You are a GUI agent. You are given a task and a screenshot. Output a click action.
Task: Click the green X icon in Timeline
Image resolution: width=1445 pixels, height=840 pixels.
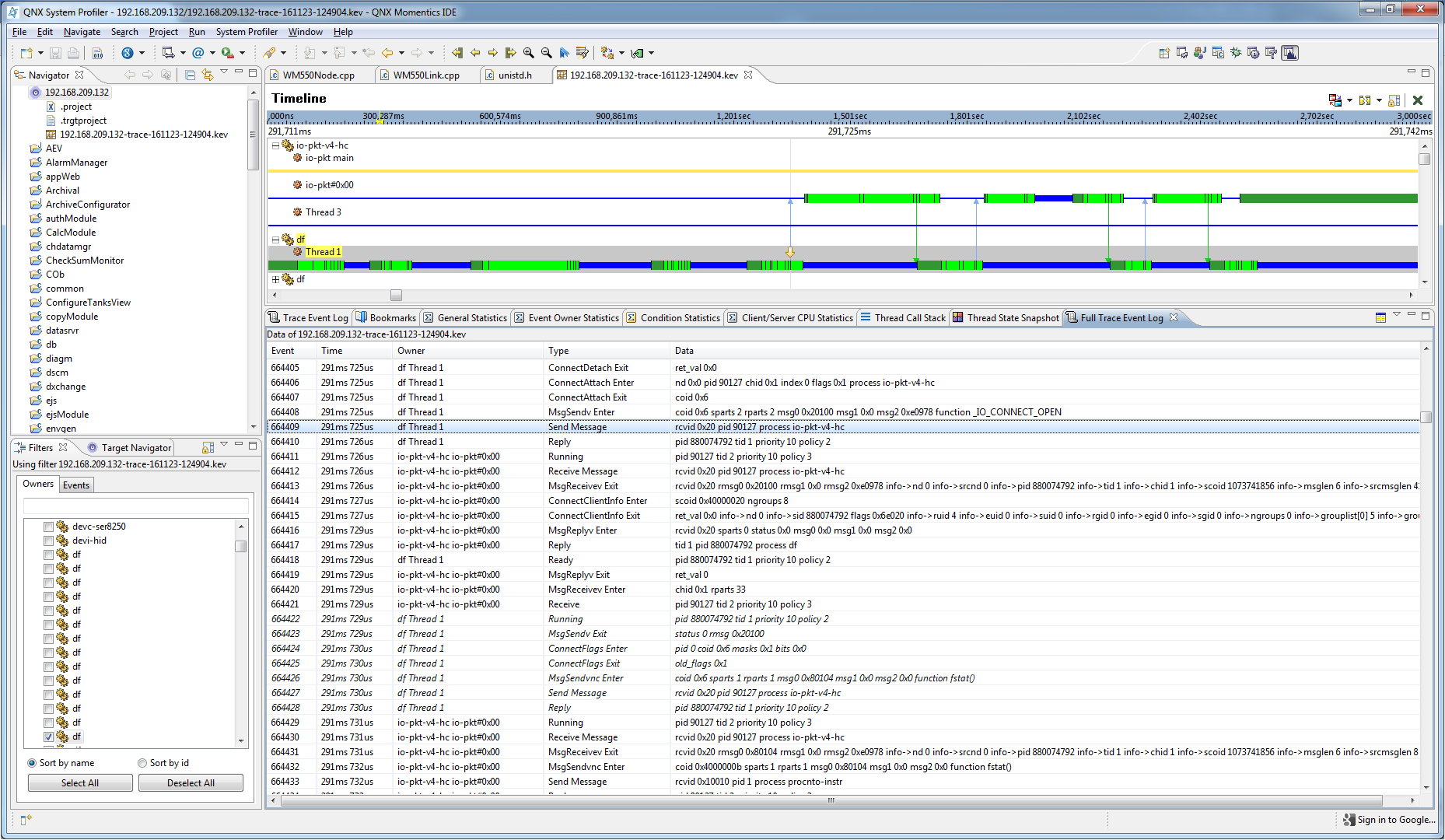tap(1418, 100)
